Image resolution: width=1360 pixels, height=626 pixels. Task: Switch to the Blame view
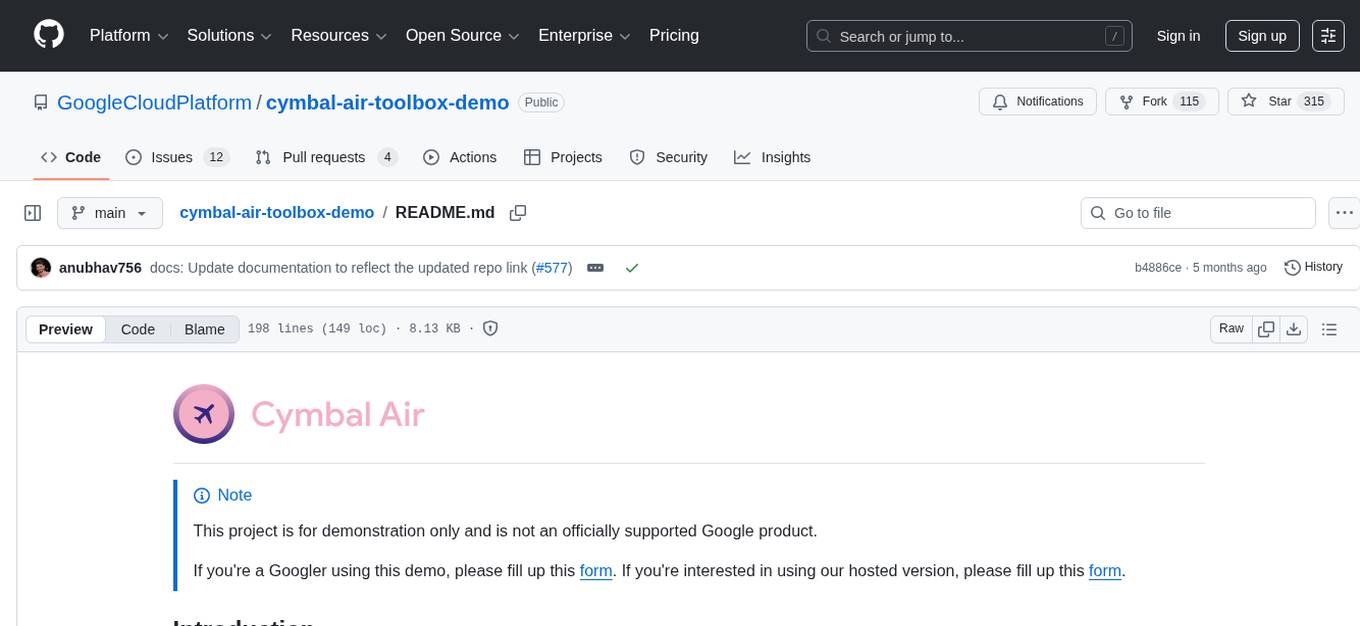tap(204, 329)
